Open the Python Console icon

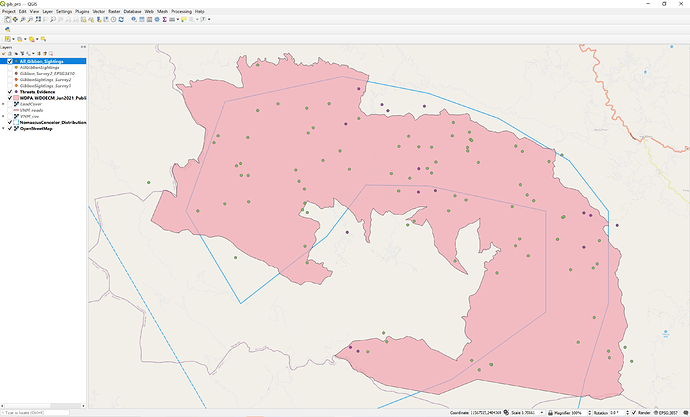[x=7, y=29]
